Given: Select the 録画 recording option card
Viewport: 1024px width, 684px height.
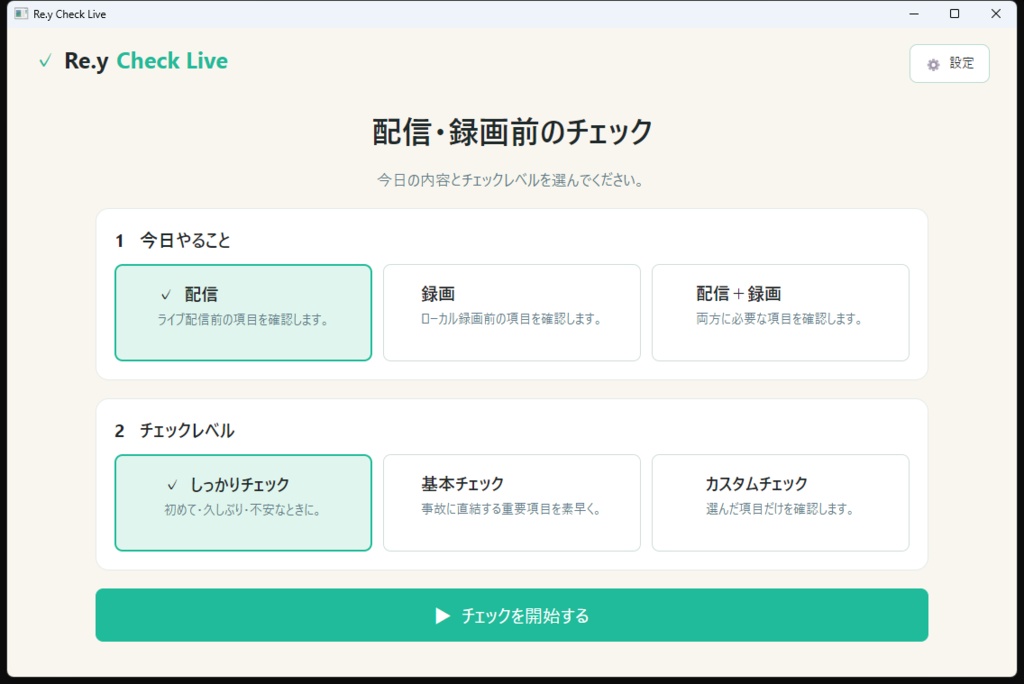Looking at the screenshot, I should [x=511, y=312].
